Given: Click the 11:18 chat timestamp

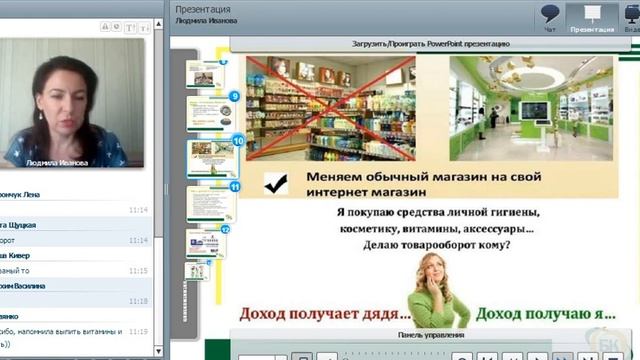Looking at the screenshot, I should click(x=138, y=301).
